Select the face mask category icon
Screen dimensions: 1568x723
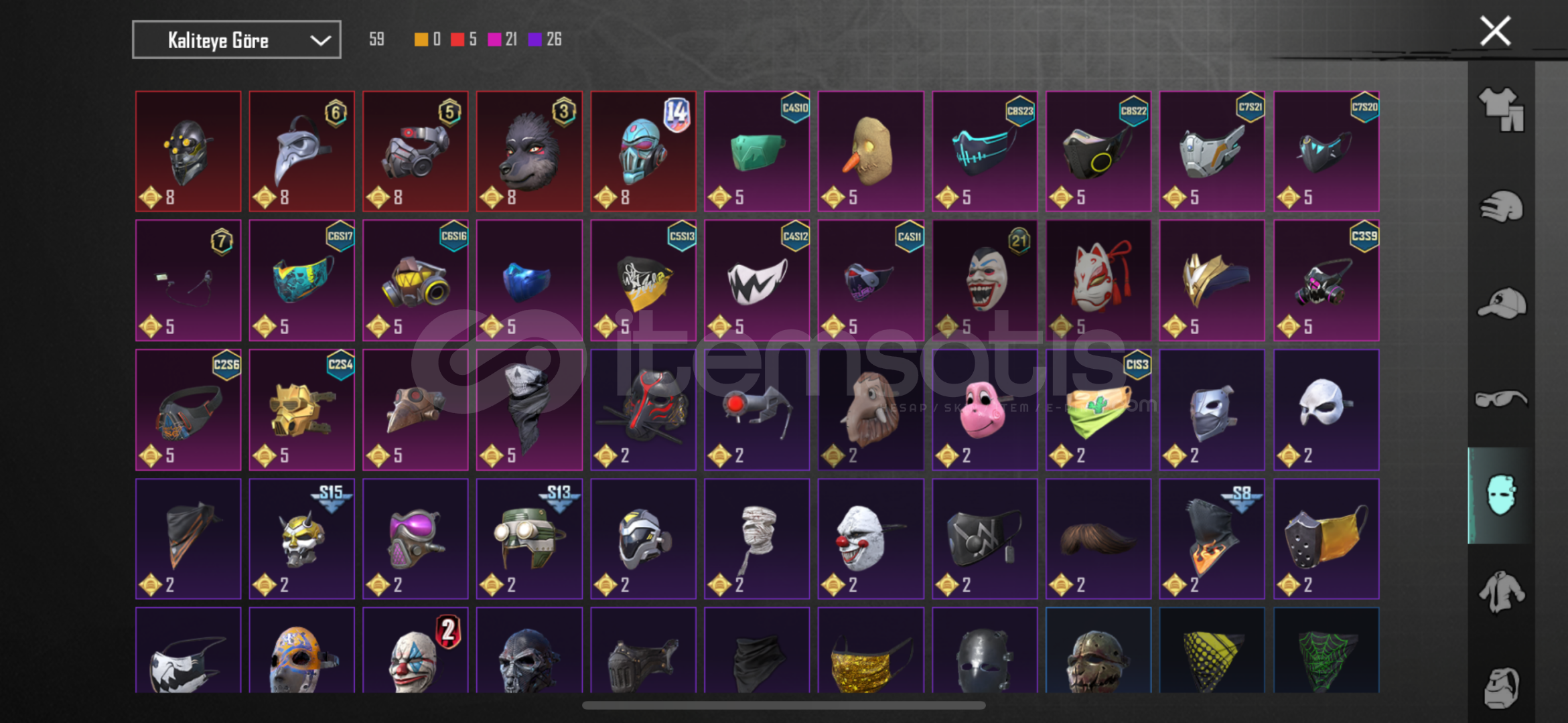tap(1501, 495)
